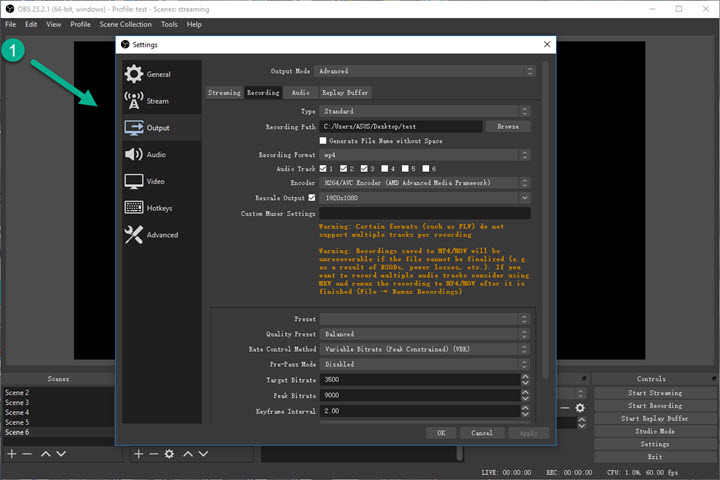This screenshot has width=720, height=480.
Task: Open the Rate Control Method dropdown
Action: 424,348
